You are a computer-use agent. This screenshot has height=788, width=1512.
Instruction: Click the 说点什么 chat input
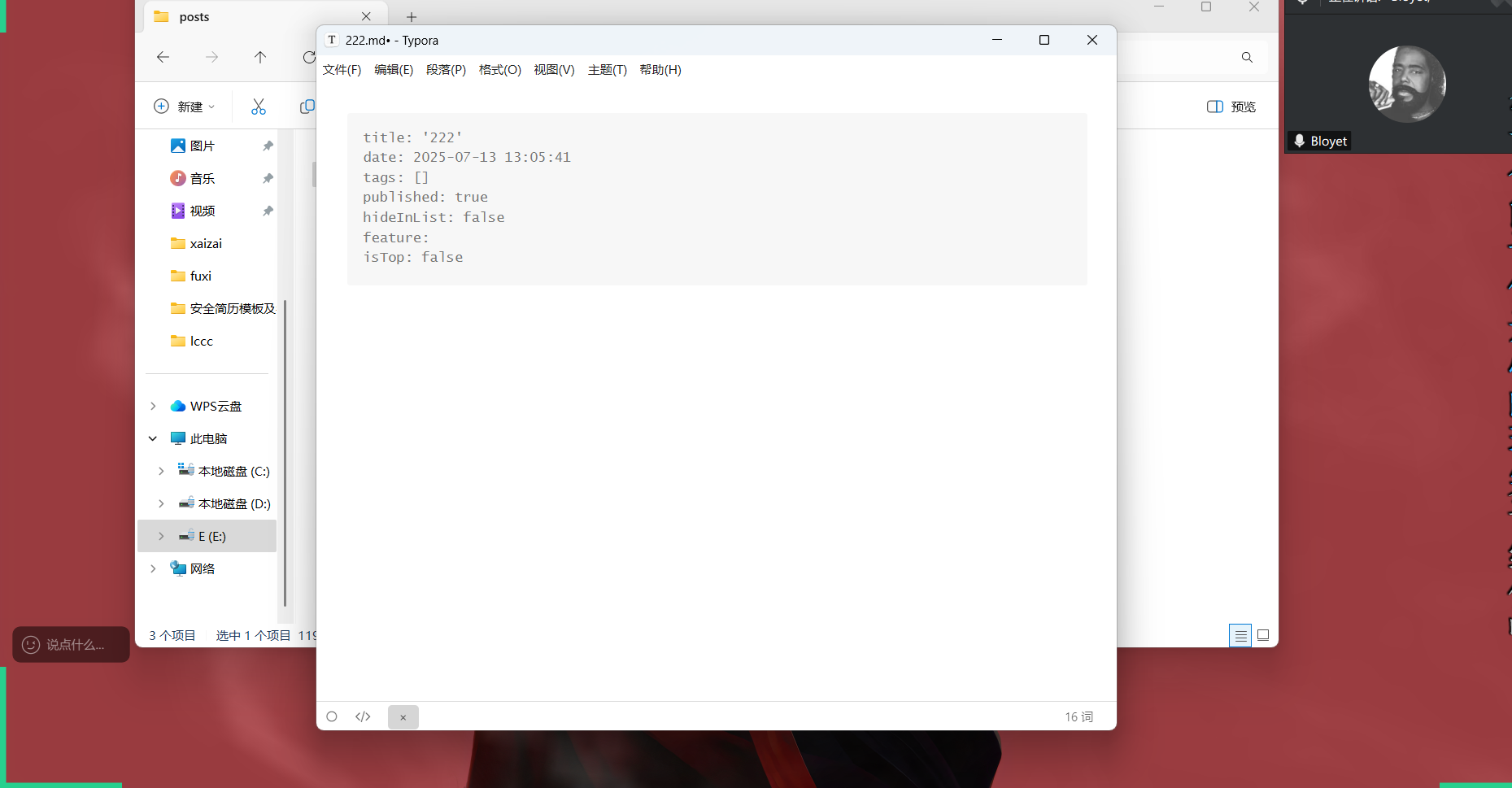(x=72, y=645)
